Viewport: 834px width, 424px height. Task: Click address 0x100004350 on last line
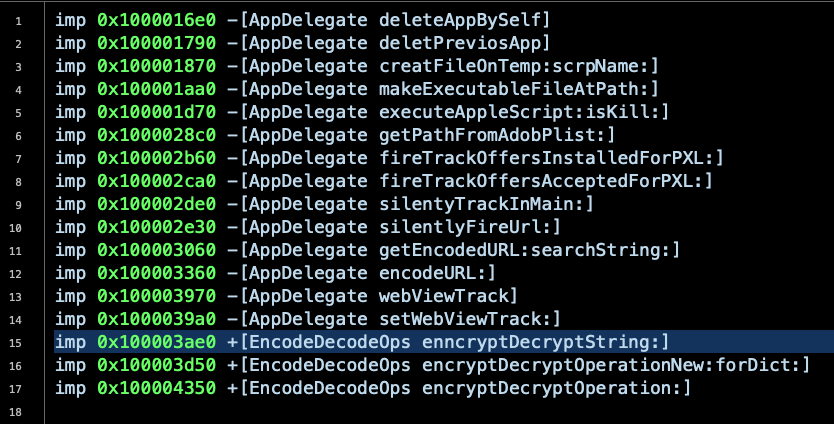click(x=157, y=388)
